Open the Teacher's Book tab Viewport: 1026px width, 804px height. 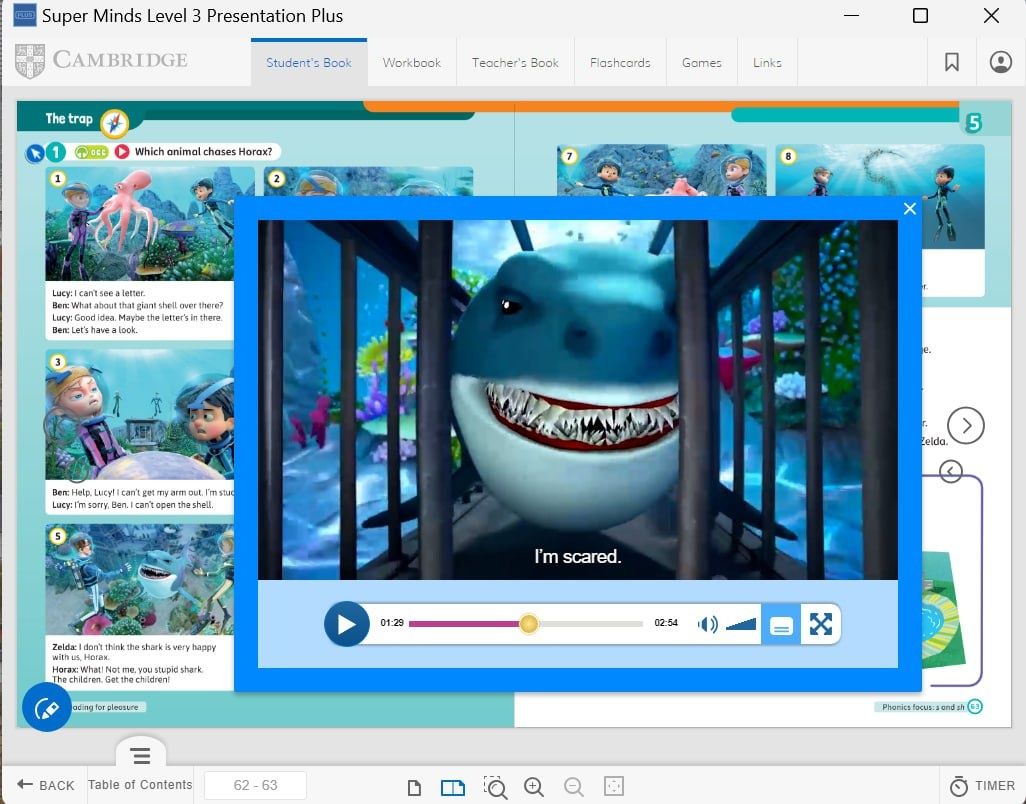515,63
